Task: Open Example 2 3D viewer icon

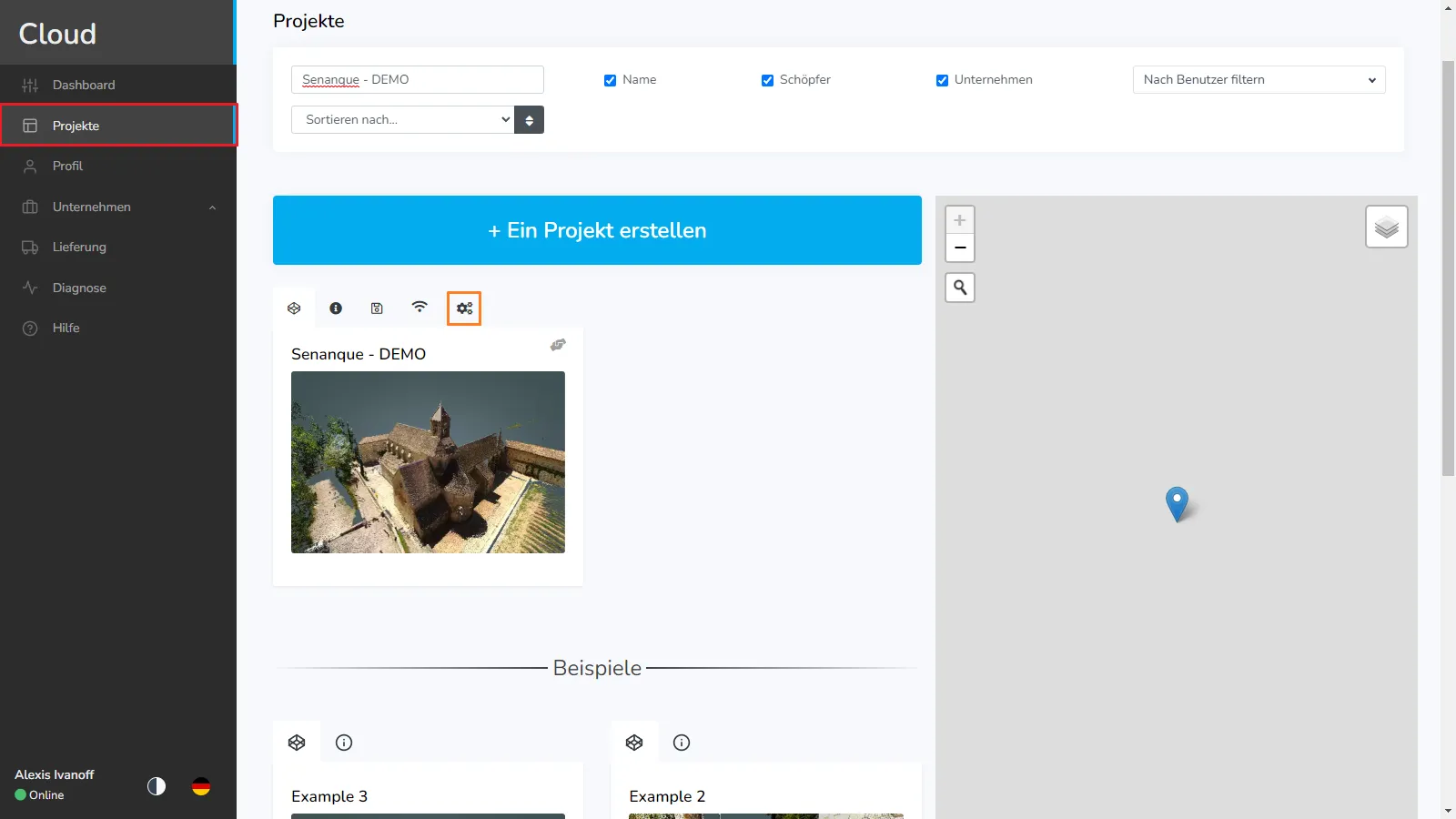Action: 634,743
